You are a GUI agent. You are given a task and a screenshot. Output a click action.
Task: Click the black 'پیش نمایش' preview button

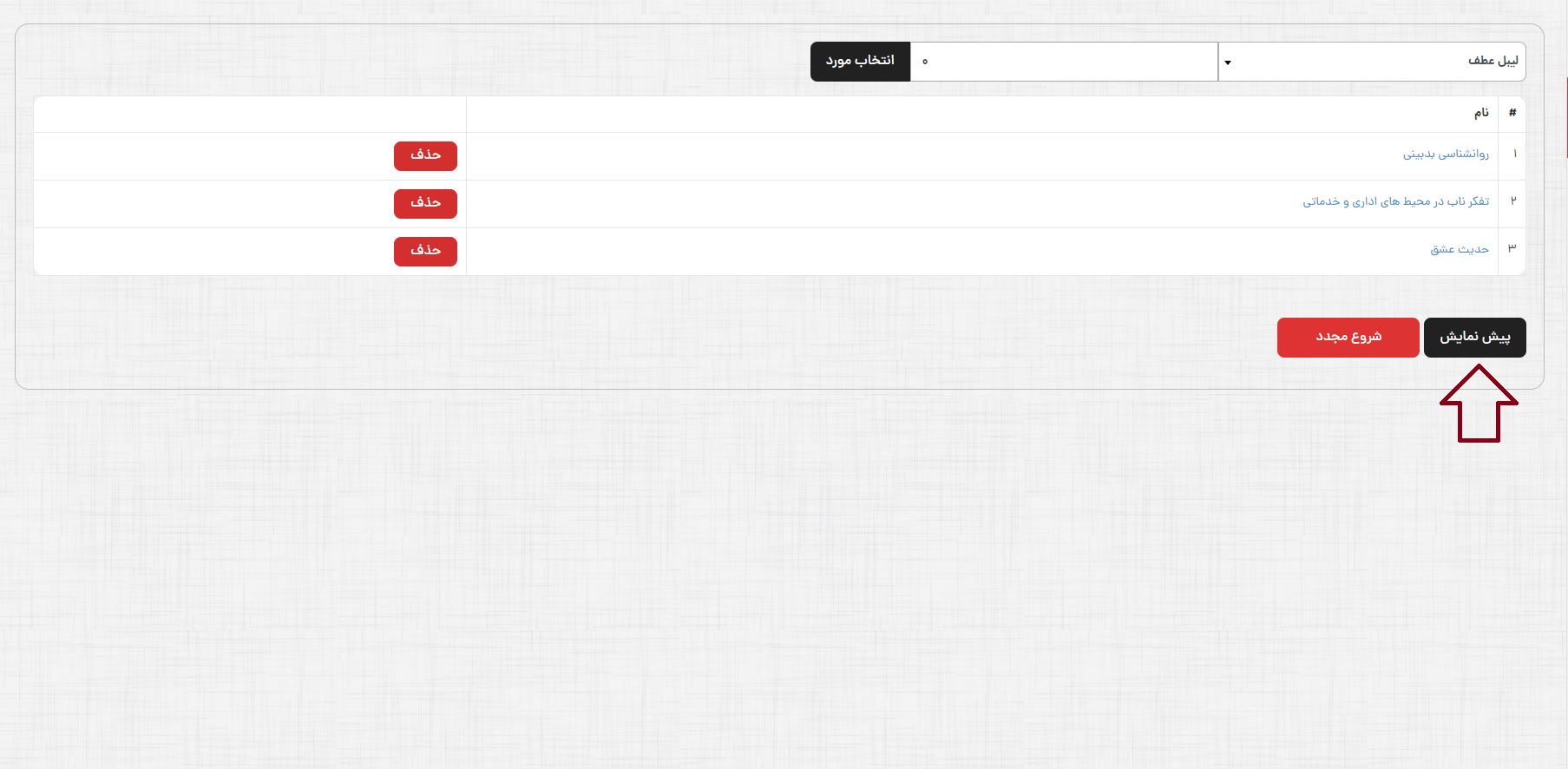1474,337
